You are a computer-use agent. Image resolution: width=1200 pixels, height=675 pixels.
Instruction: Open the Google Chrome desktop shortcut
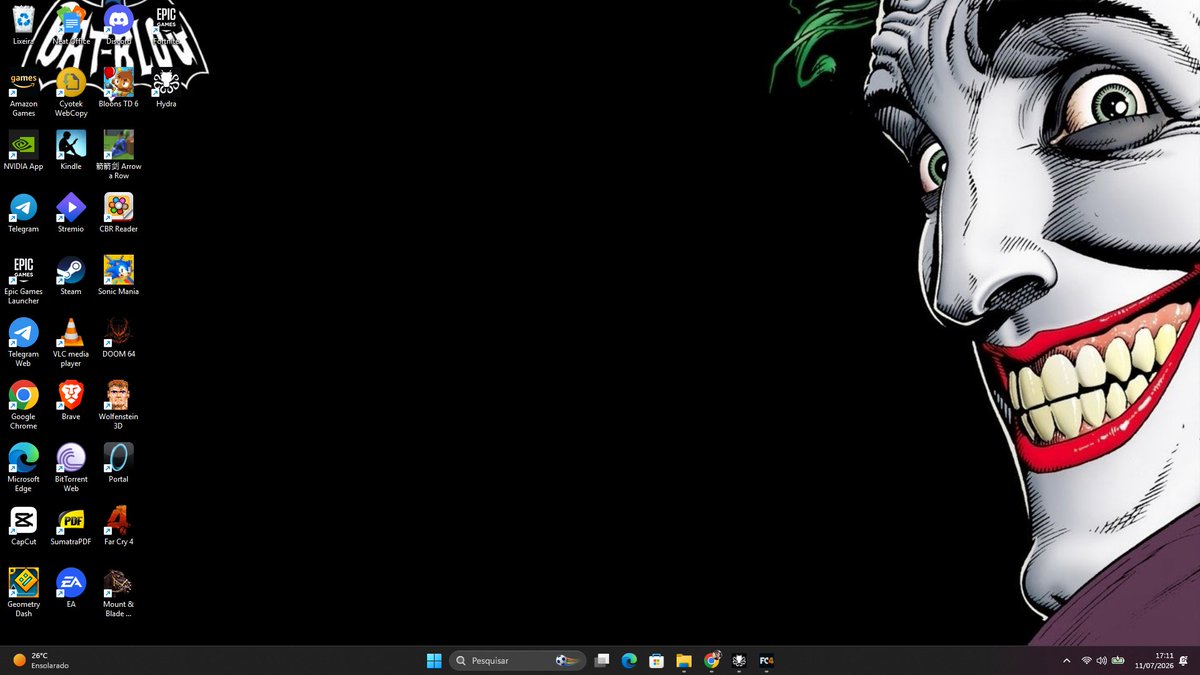point(23,405)
